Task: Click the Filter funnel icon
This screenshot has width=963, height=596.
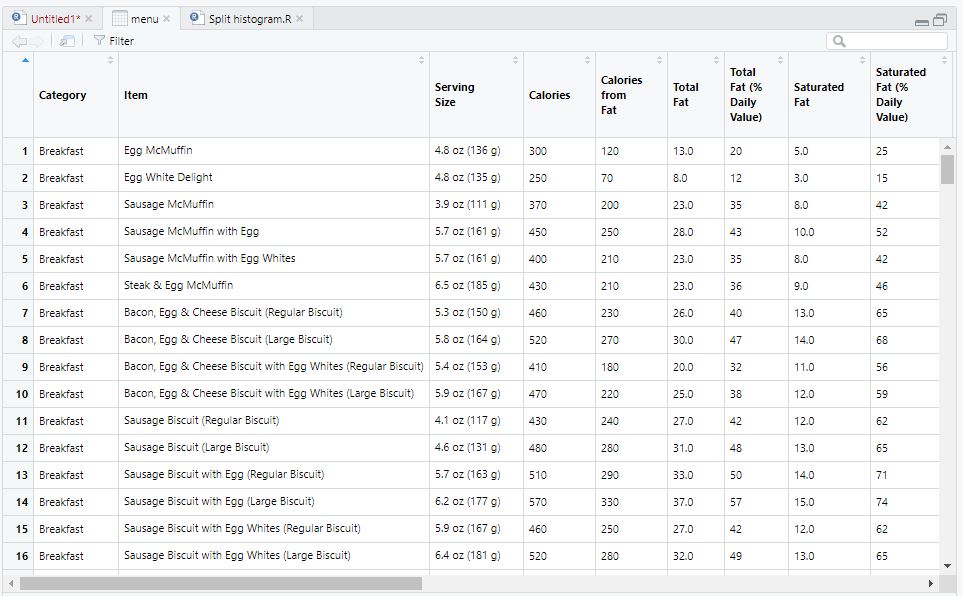Action: point(98,41)
